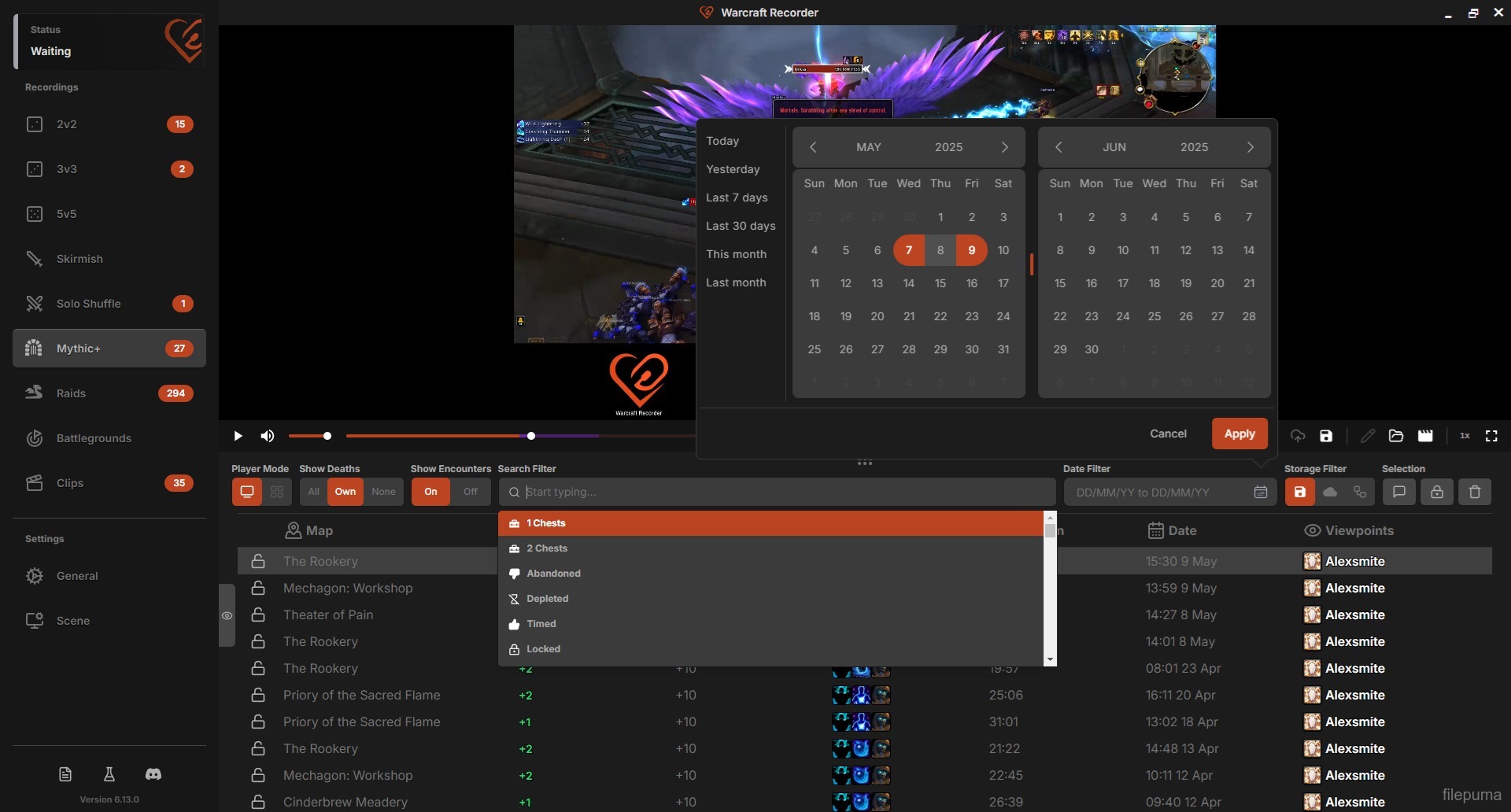Click the calendar icon in Date Filter
This screenshot has height=812, width=1511.
pos(1260,492)
